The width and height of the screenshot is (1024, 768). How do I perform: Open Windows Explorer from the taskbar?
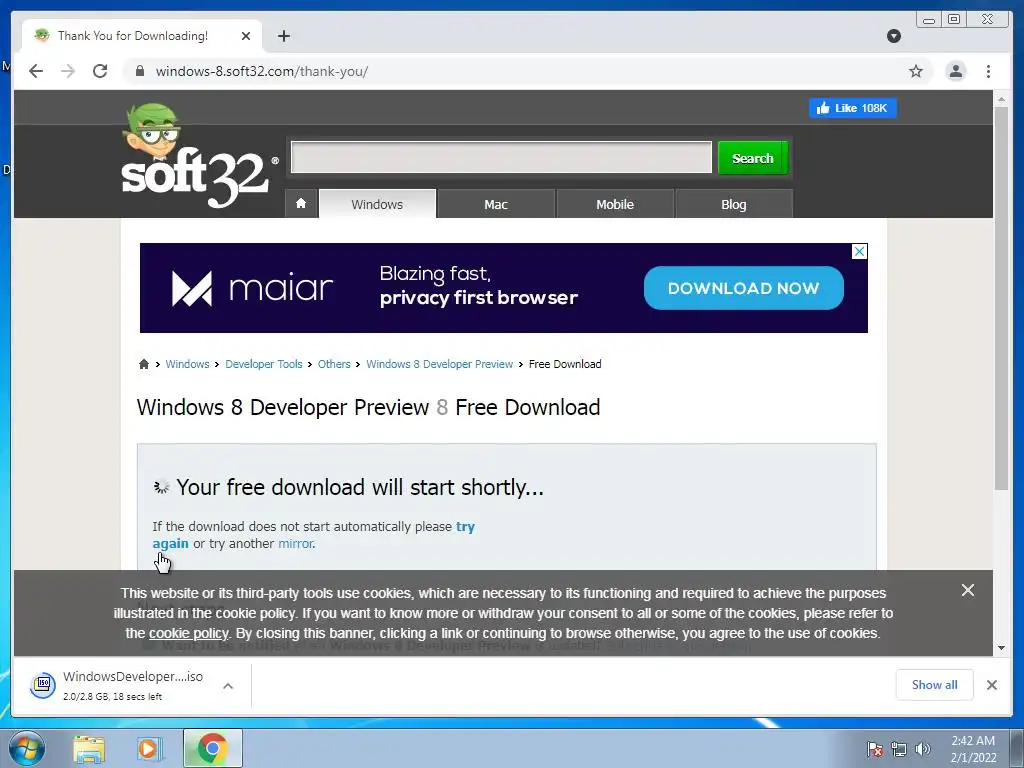coord(89,748)
